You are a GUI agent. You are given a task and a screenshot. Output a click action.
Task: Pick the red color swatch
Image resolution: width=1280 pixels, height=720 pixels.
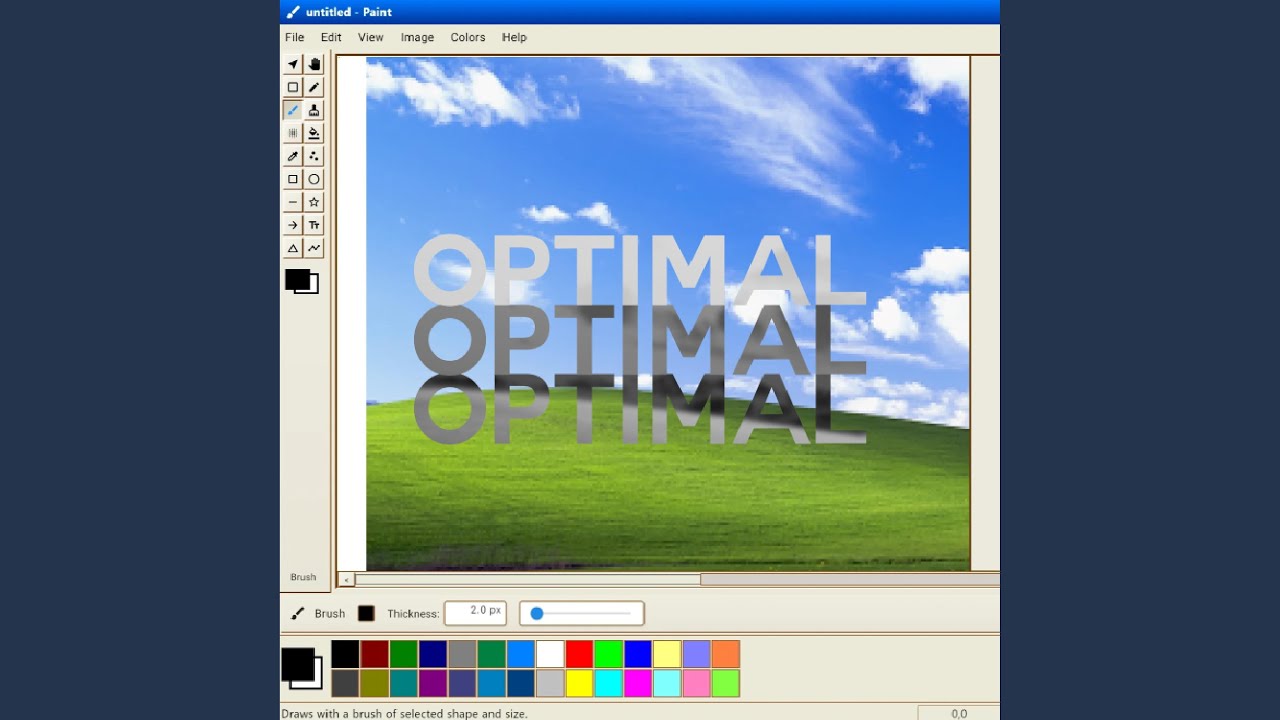tap(579, 654)
